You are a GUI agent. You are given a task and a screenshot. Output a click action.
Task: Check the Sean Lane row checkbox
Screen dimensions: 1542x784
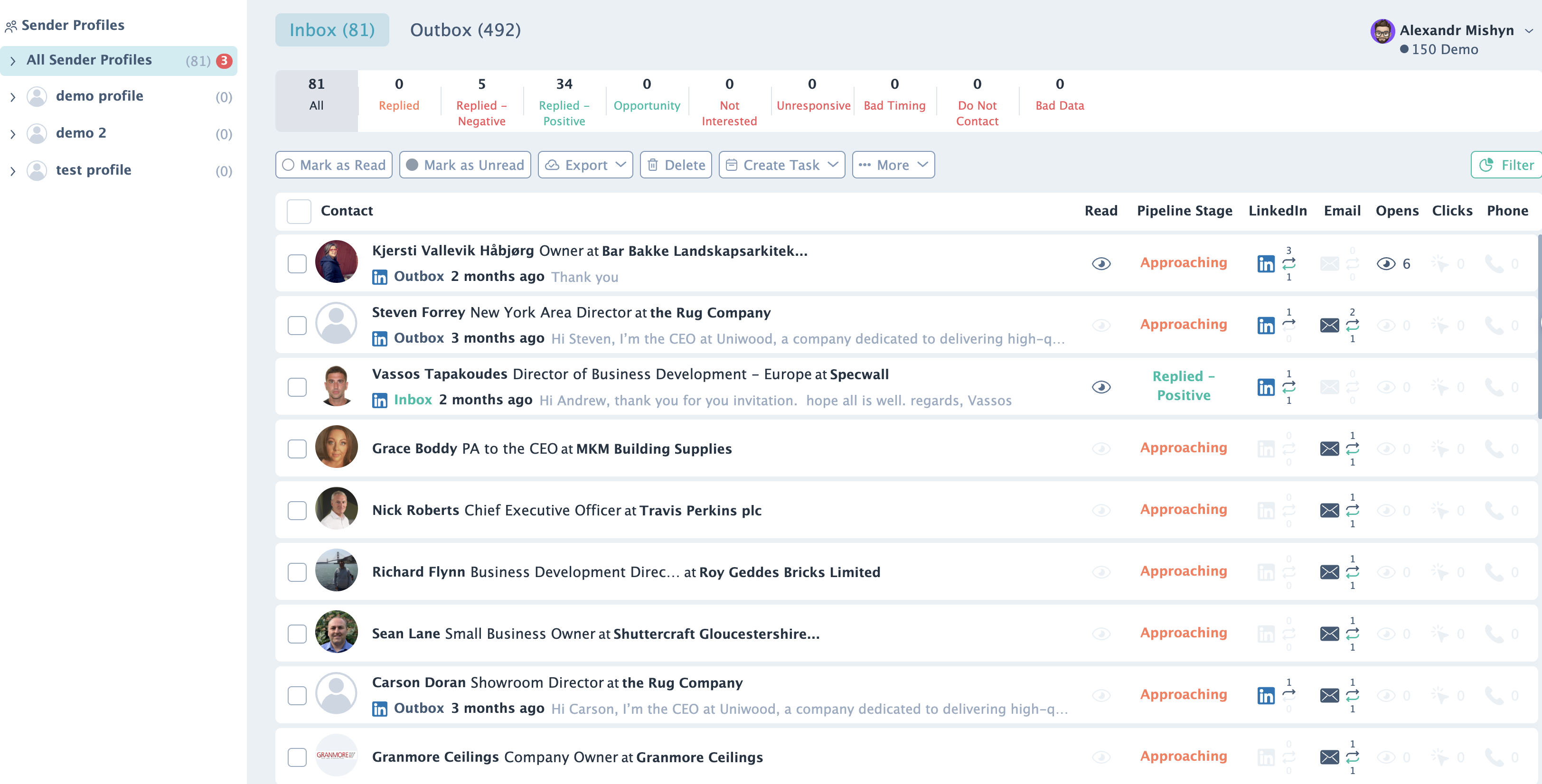point(297,634)
